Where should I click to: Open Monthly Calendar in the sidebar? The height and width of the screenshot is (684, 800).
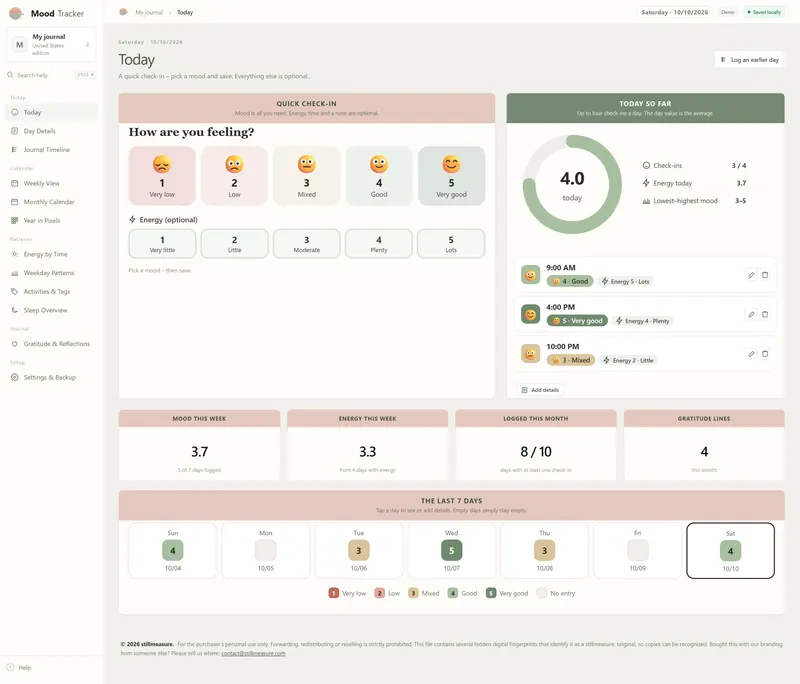point(52,202)
